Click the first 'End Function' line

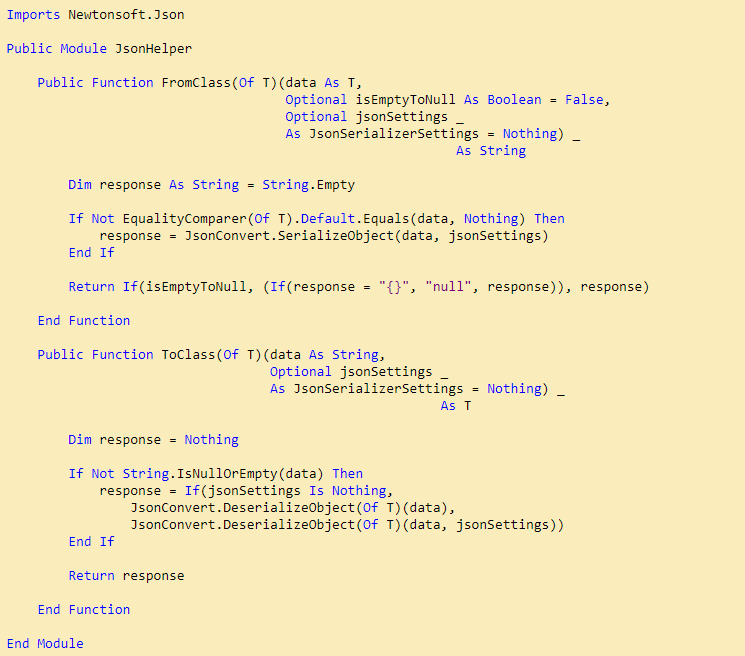coord(84,321)
